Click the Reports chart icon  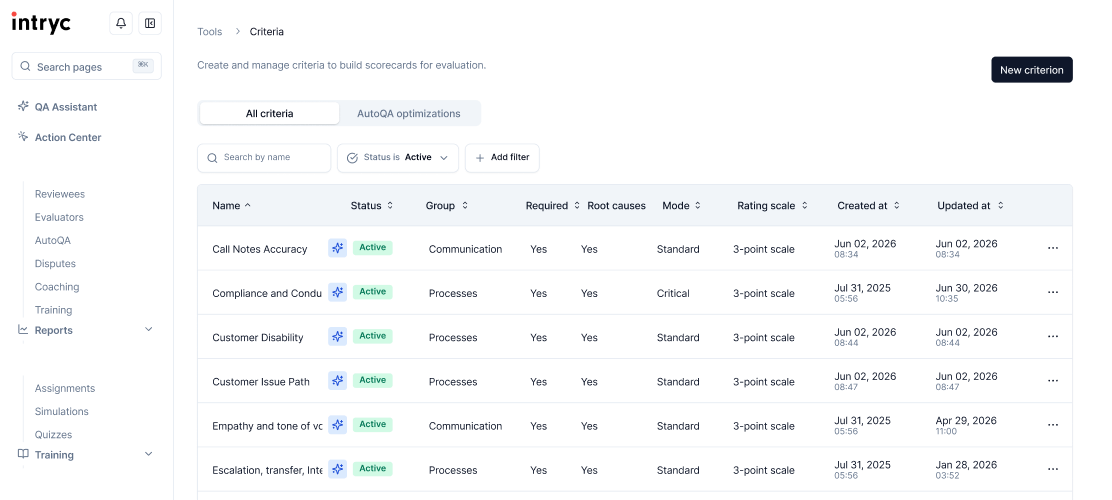[x=23, y=330]
